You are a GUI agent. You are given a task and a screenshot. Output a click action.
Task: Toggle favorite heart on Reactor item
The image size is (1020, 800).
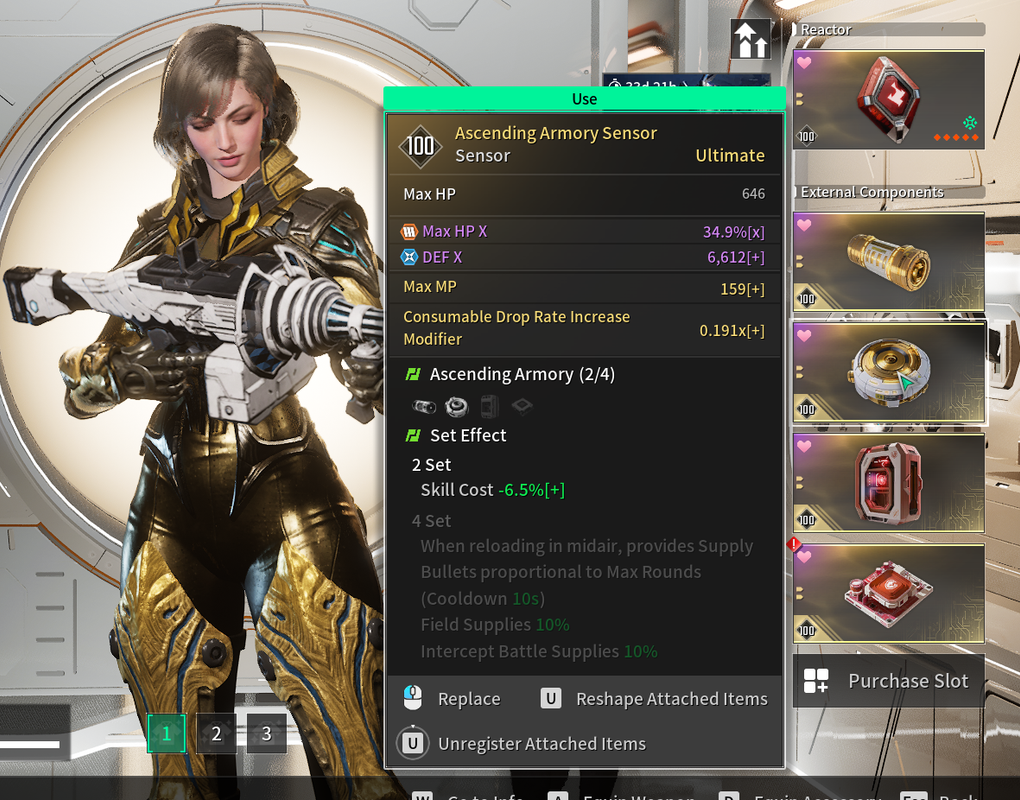coord(804,63)
